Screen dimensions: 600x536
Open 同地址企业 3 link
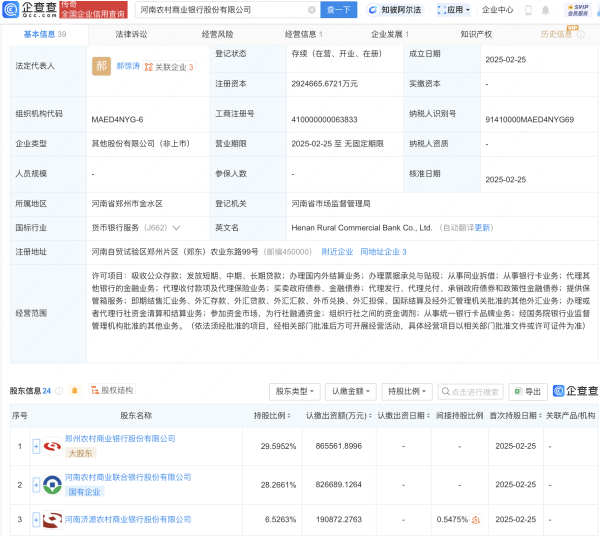pyautogui.click(x=383, y=252)
